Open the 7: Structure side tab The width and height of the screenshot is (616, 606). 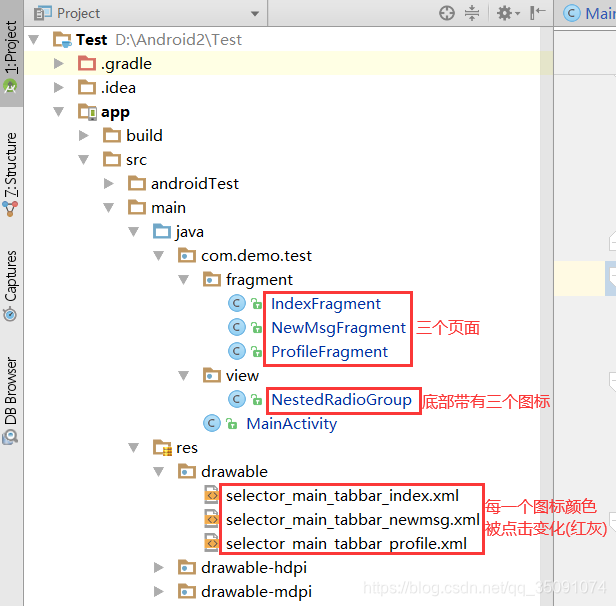click(11, 174)
